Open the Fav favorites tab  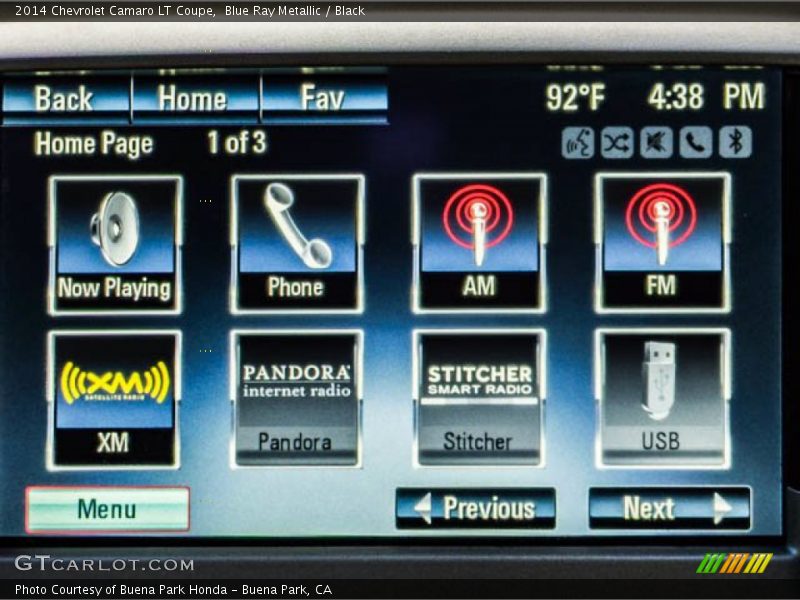(x=323, y=99)
